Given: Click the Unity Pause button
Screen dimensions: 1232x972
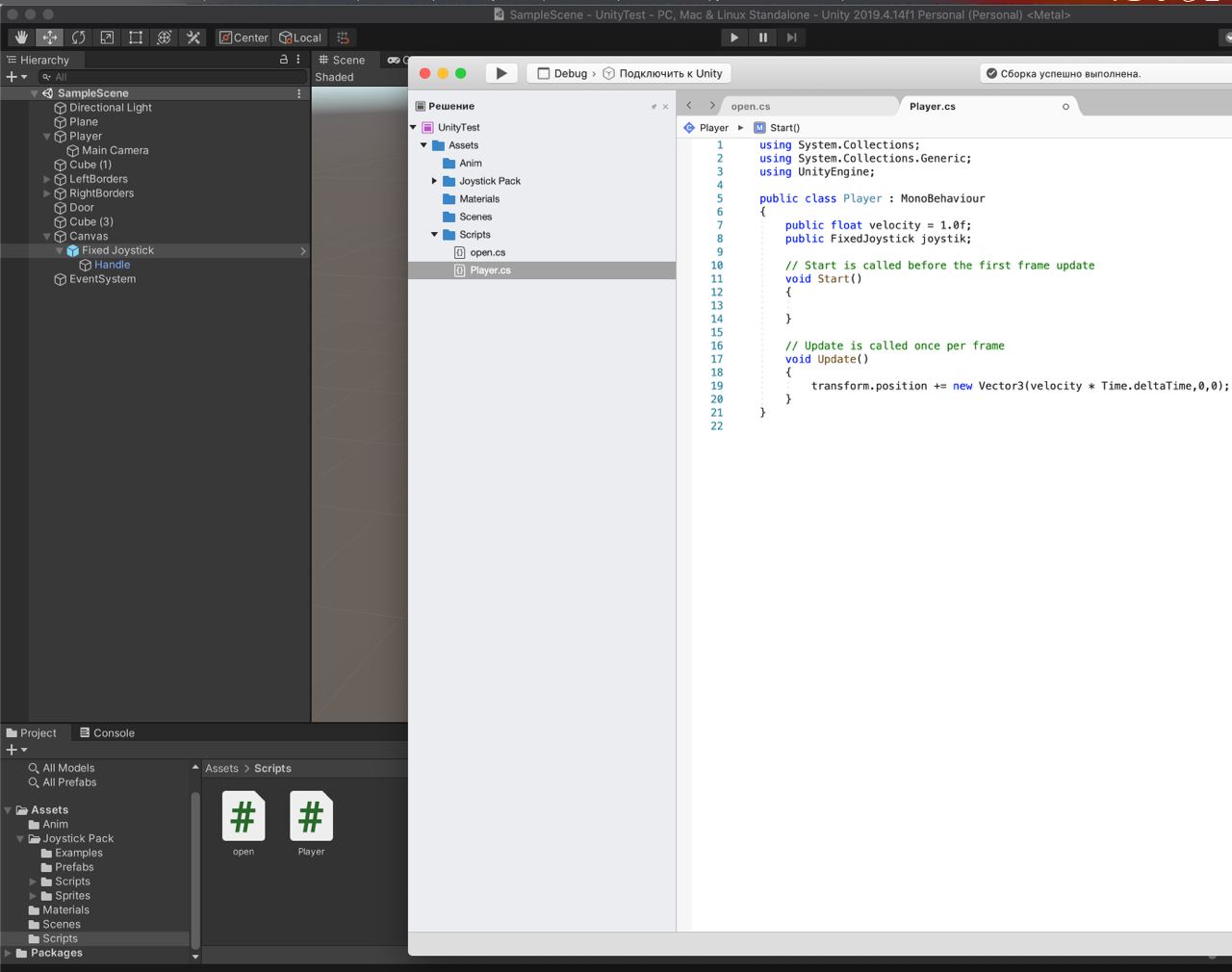Looking at the screenshot, I should 763,38.
